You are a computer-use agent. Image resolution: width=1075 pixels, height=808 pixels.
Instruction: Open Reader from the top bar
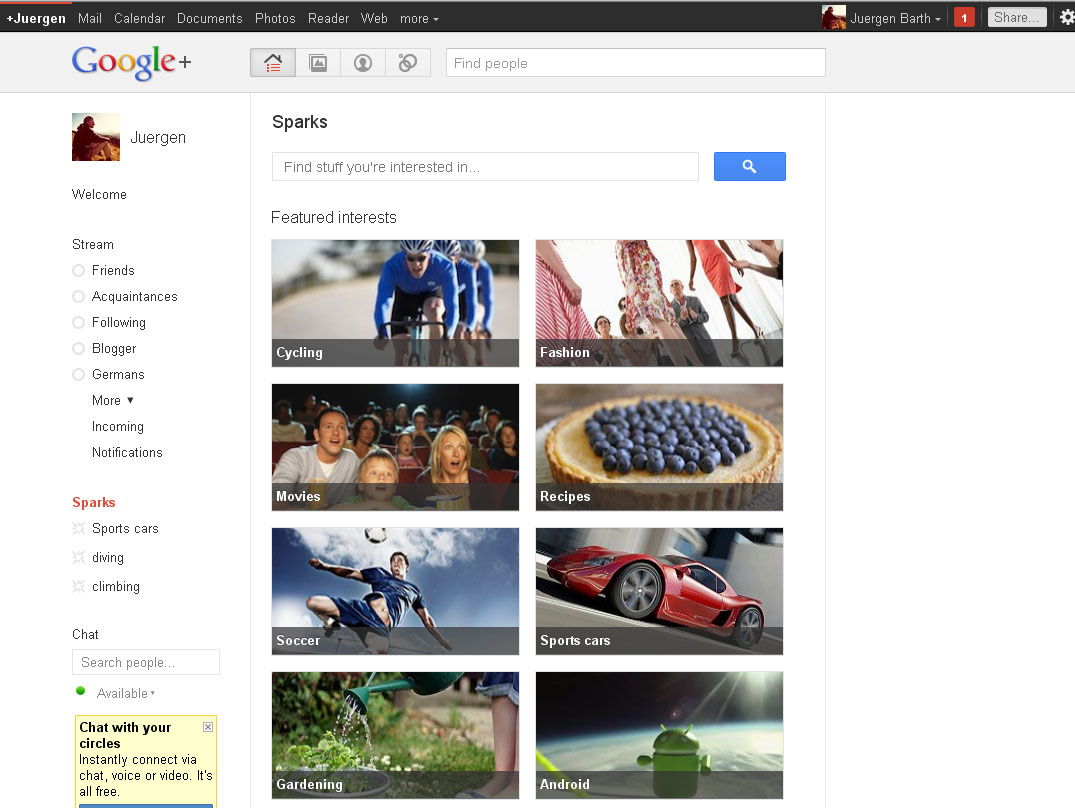(x=328, y=19)
